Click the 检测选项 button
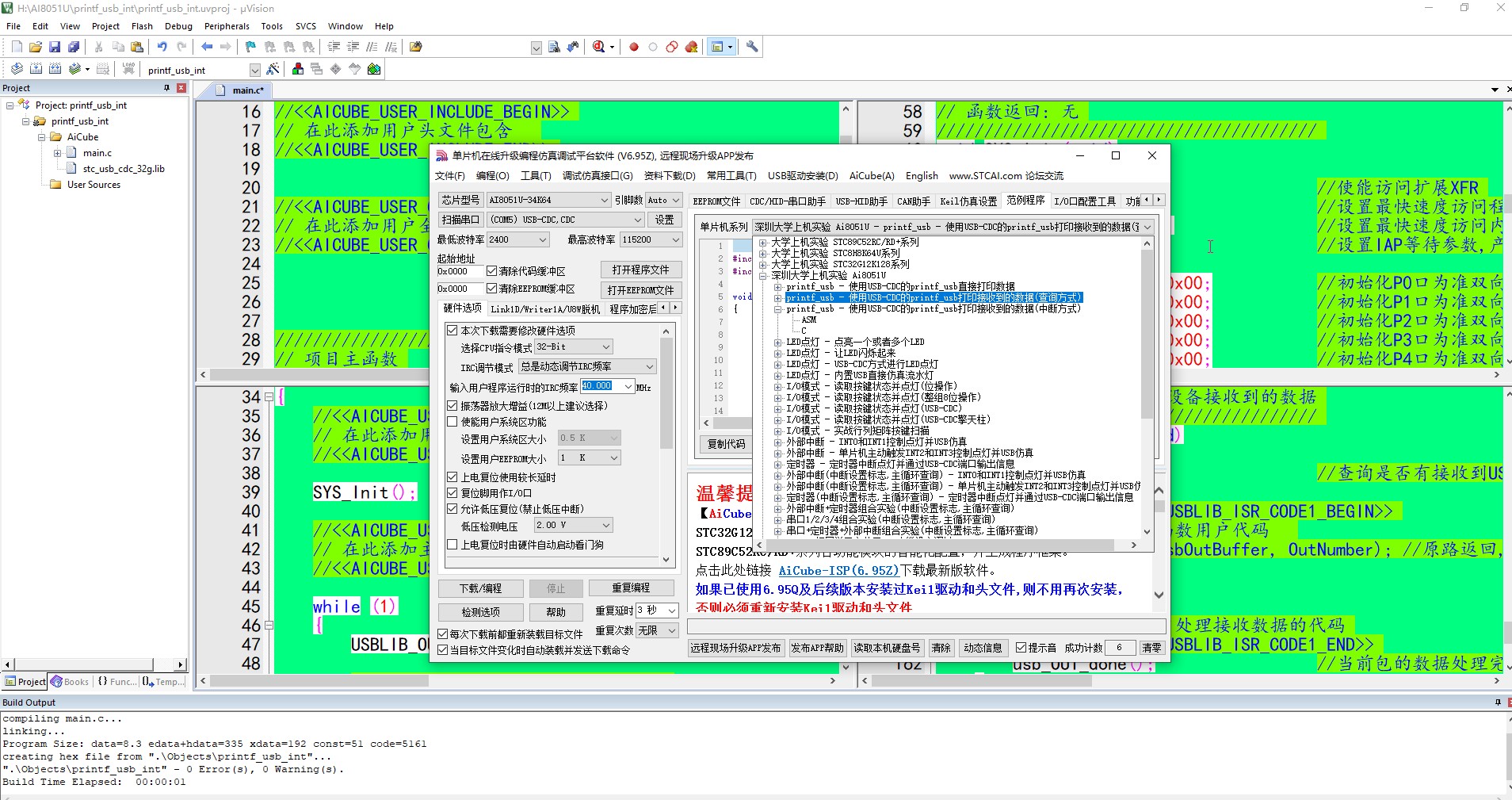The image size is (1512, 800). 481,612
